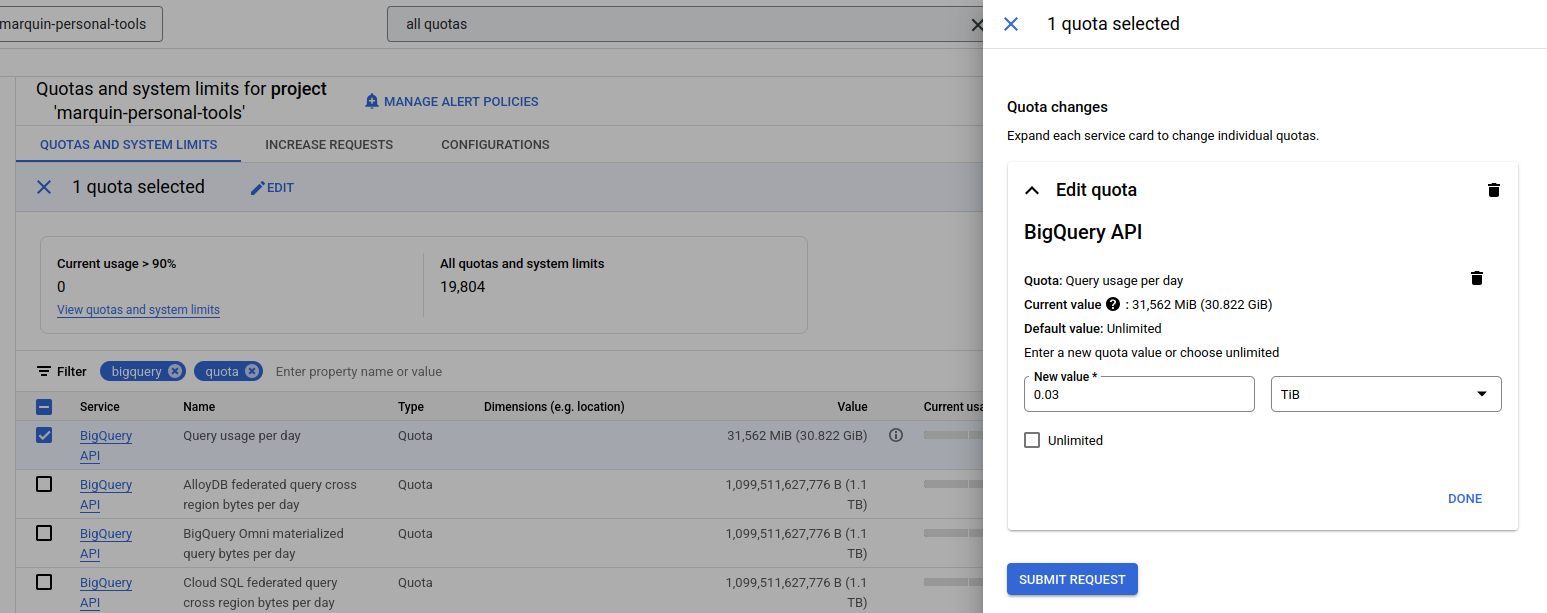Check AlloyDB federated query row checkbox
1547x613 pixels.
coord(44,484)
